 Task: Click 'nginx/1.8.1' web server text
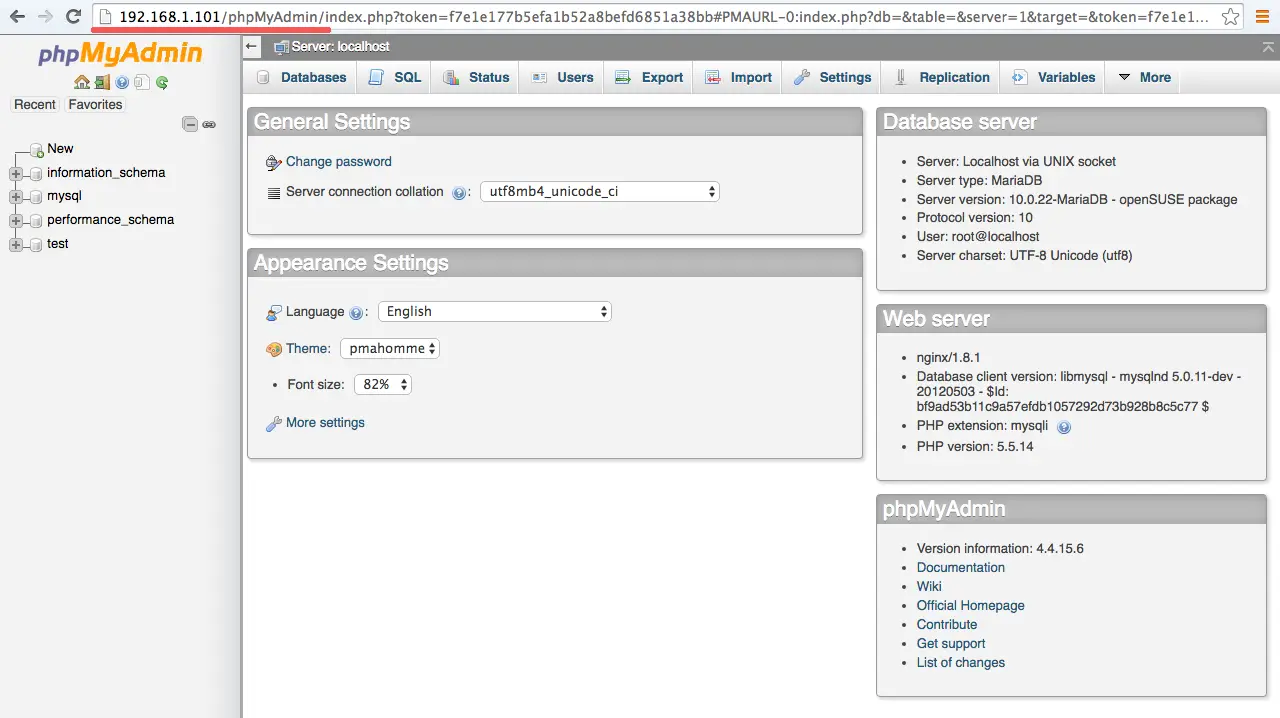tap(951, 358)
